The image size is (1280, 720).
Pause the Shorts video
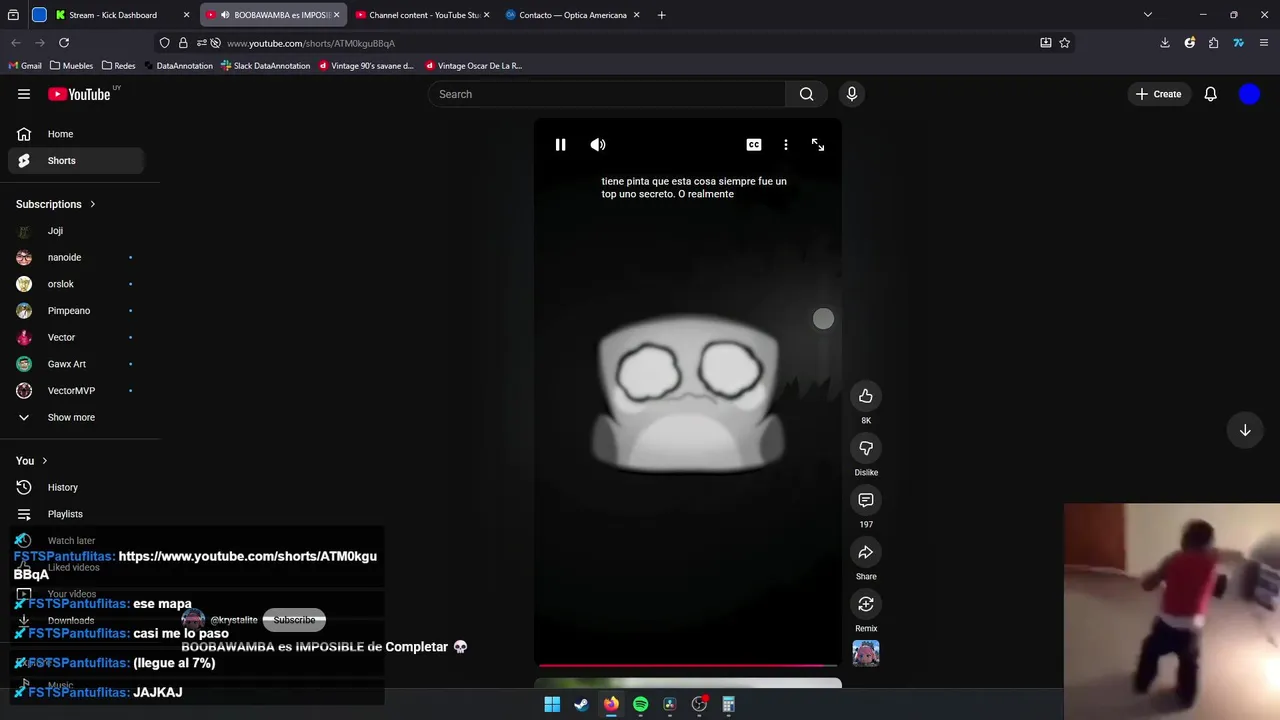[560, 145]
